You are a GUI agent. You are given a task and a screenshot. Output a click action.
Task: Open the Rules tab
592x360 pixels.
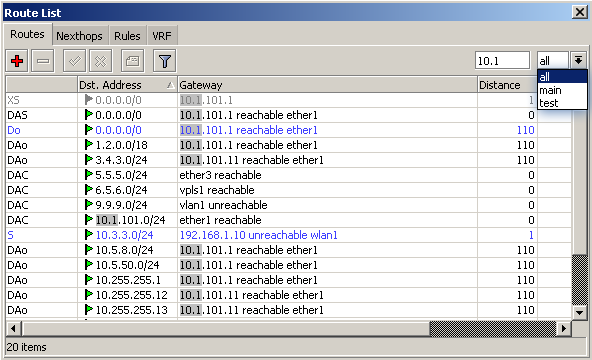point(127,36)
